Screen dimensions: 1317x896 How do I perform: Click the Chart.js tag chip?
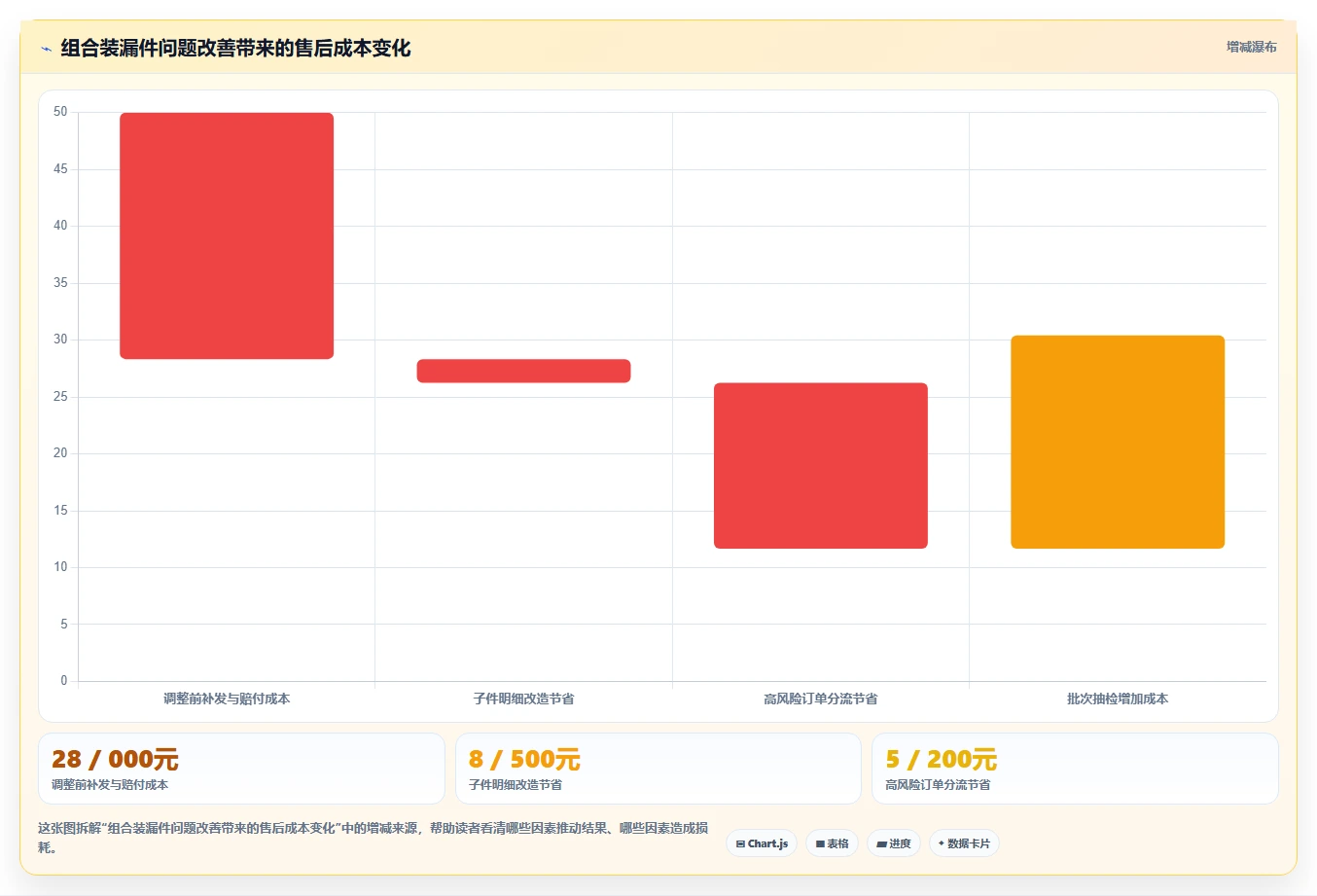coord(762,843)
